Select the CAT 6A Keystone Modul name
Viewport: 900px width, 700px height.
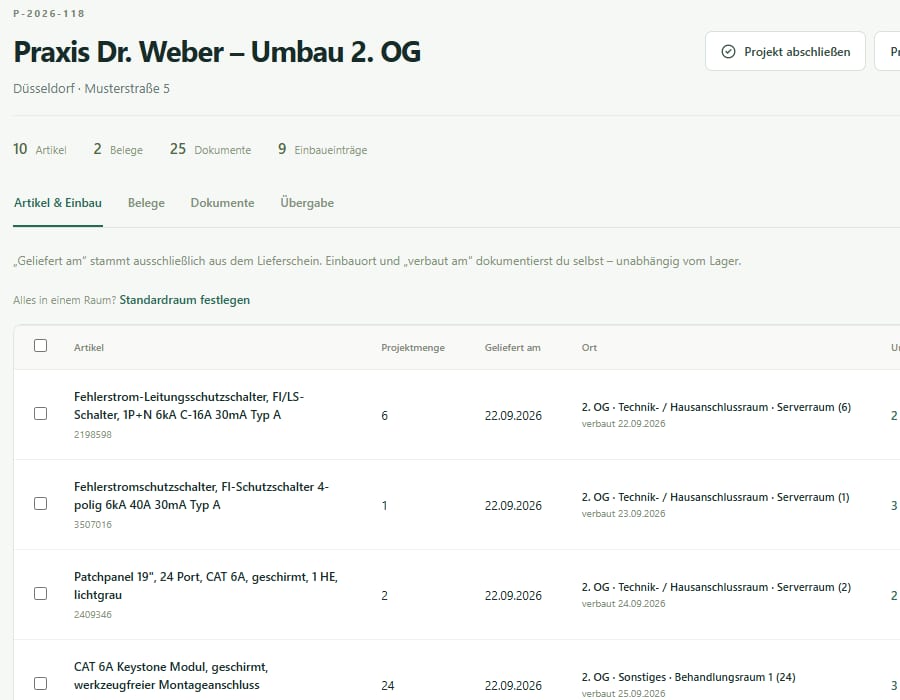[171, 676]
